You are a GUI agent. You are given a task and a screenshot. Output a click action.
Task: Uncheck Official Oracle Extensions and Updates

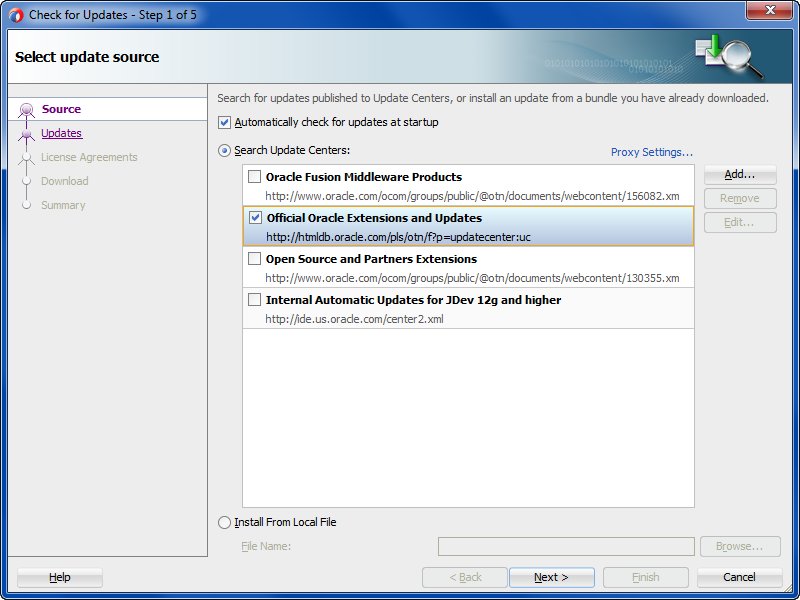point(255,218)
